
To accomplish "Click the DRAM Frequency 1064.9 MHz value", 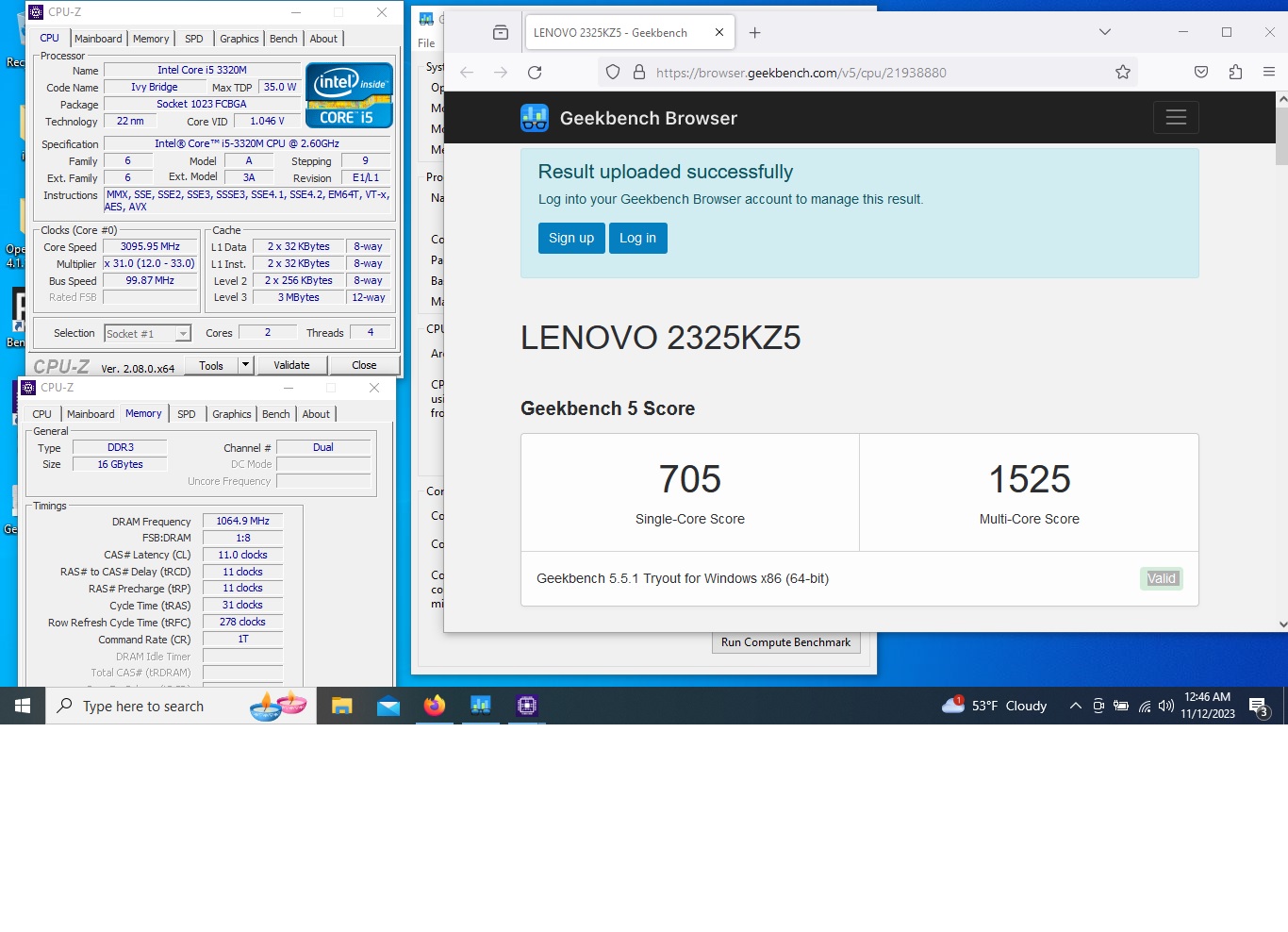I will click(x=242, y=521).
